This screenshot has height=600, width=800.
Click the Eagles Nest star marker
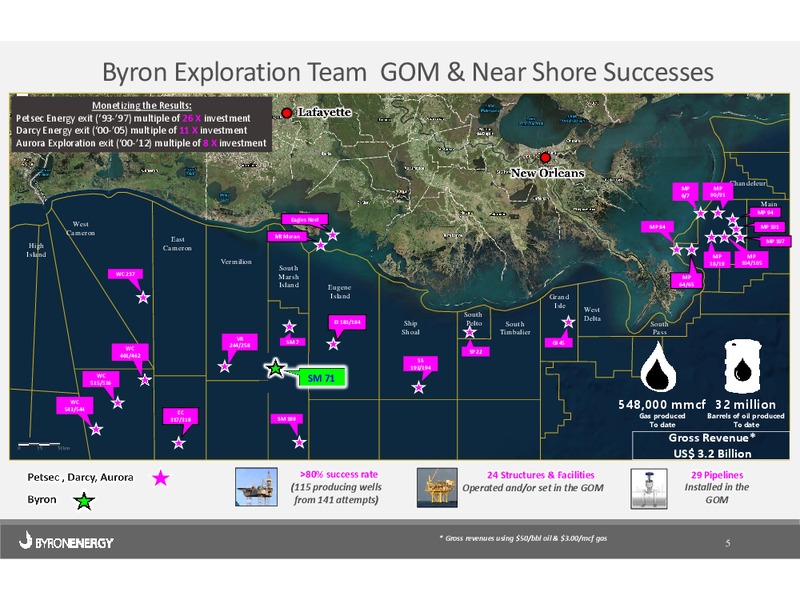(333, 234)
